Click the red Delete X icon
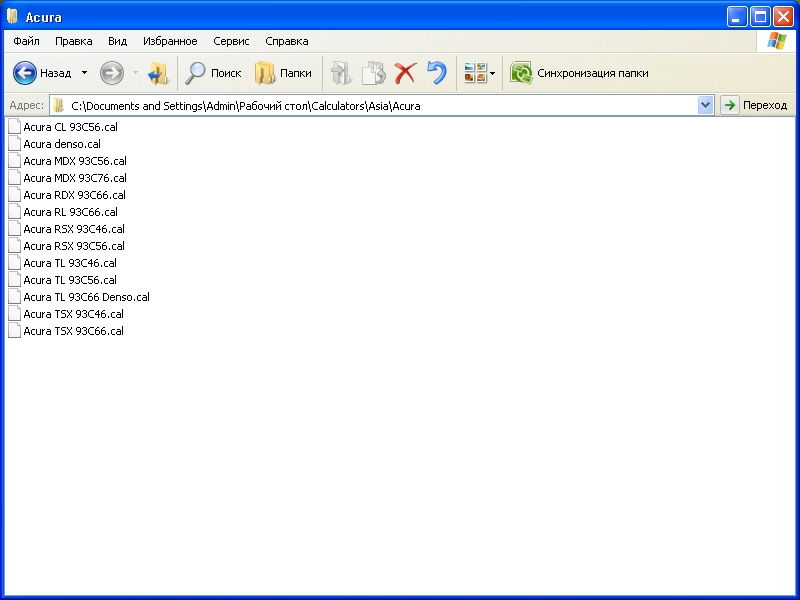 tap(406, 73)
